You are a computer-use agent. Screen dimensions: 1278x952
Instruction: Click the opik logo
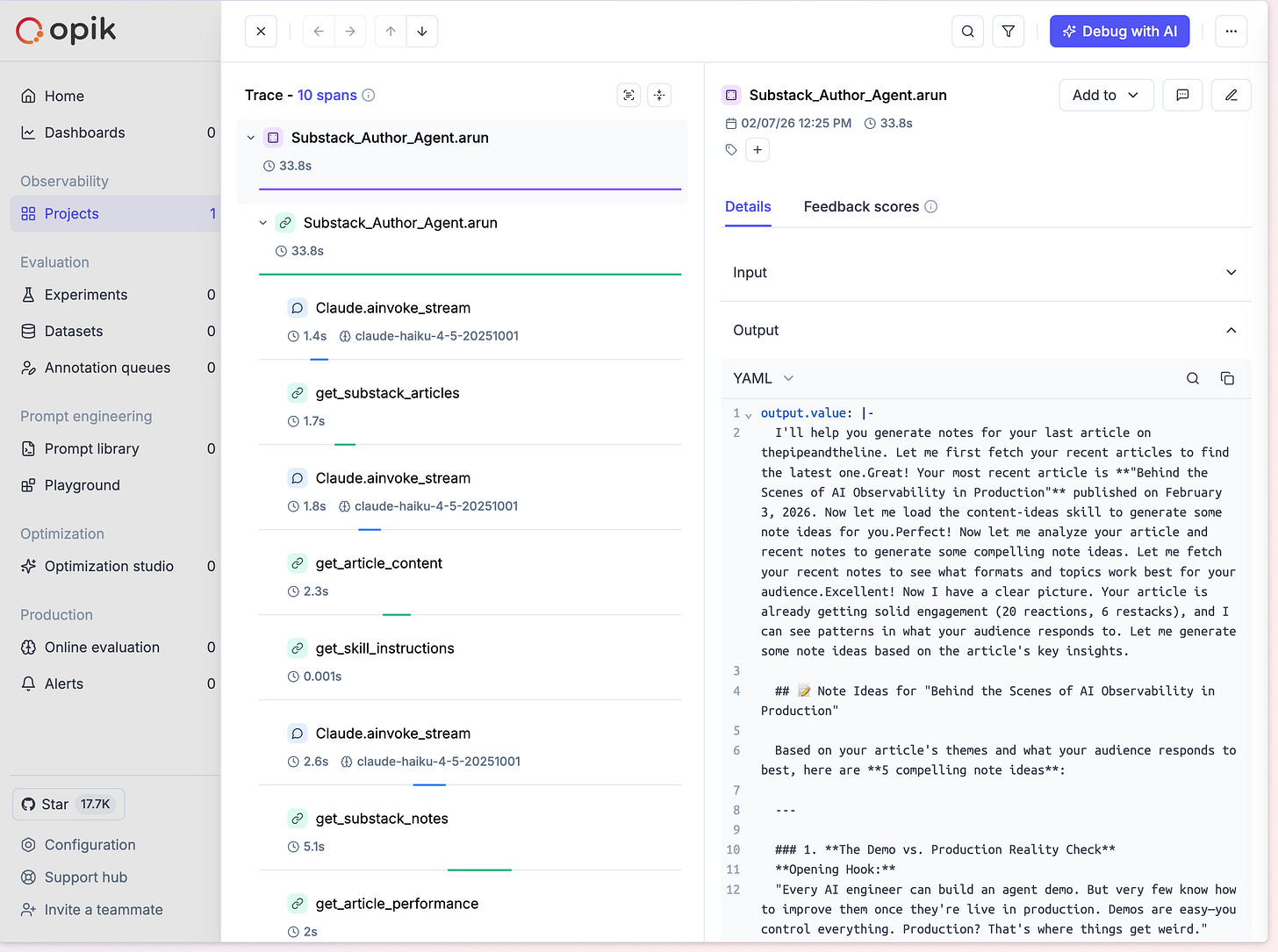(66, 31)
